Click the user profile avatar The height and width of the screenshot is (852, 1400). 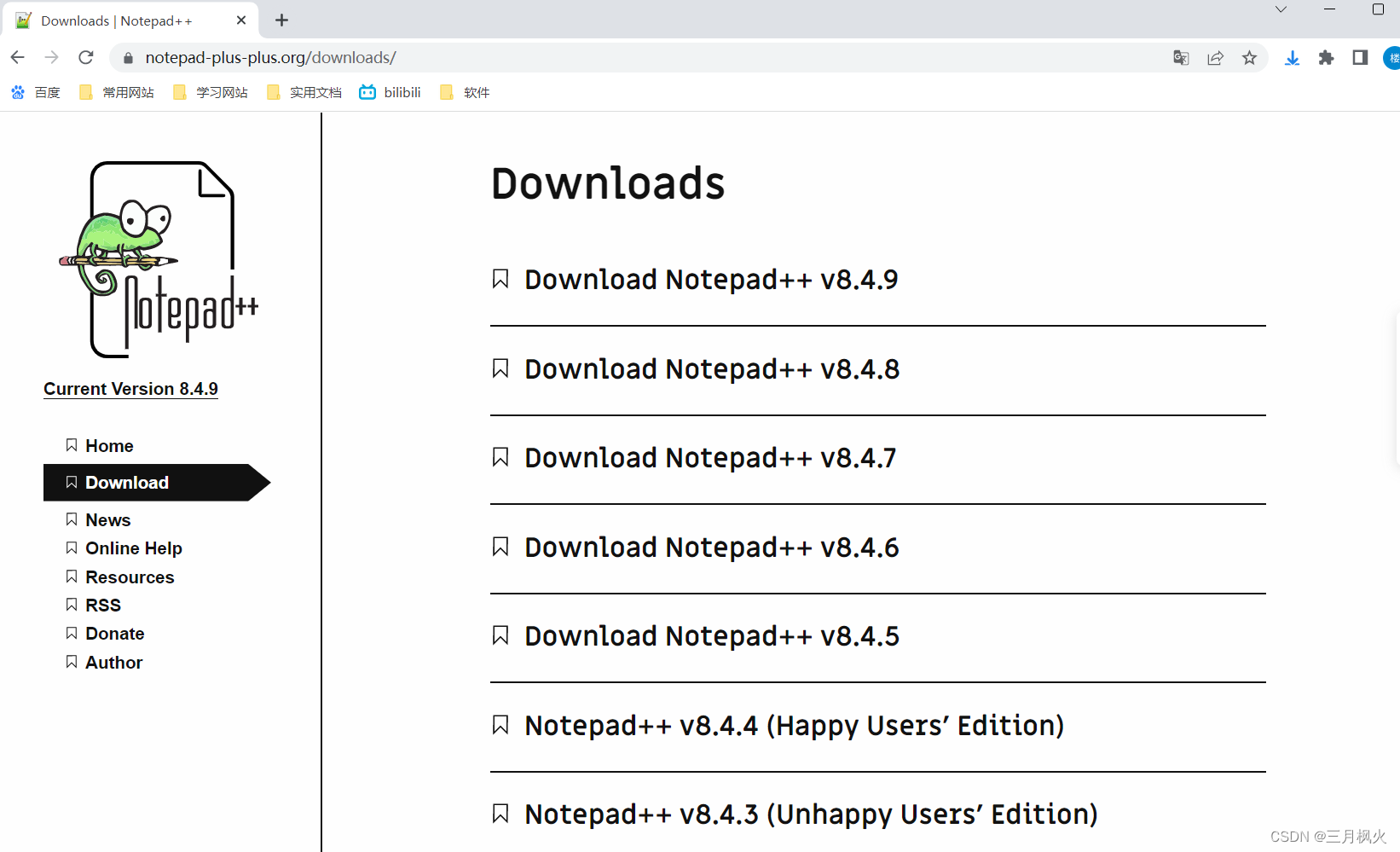coord(1392,58)
